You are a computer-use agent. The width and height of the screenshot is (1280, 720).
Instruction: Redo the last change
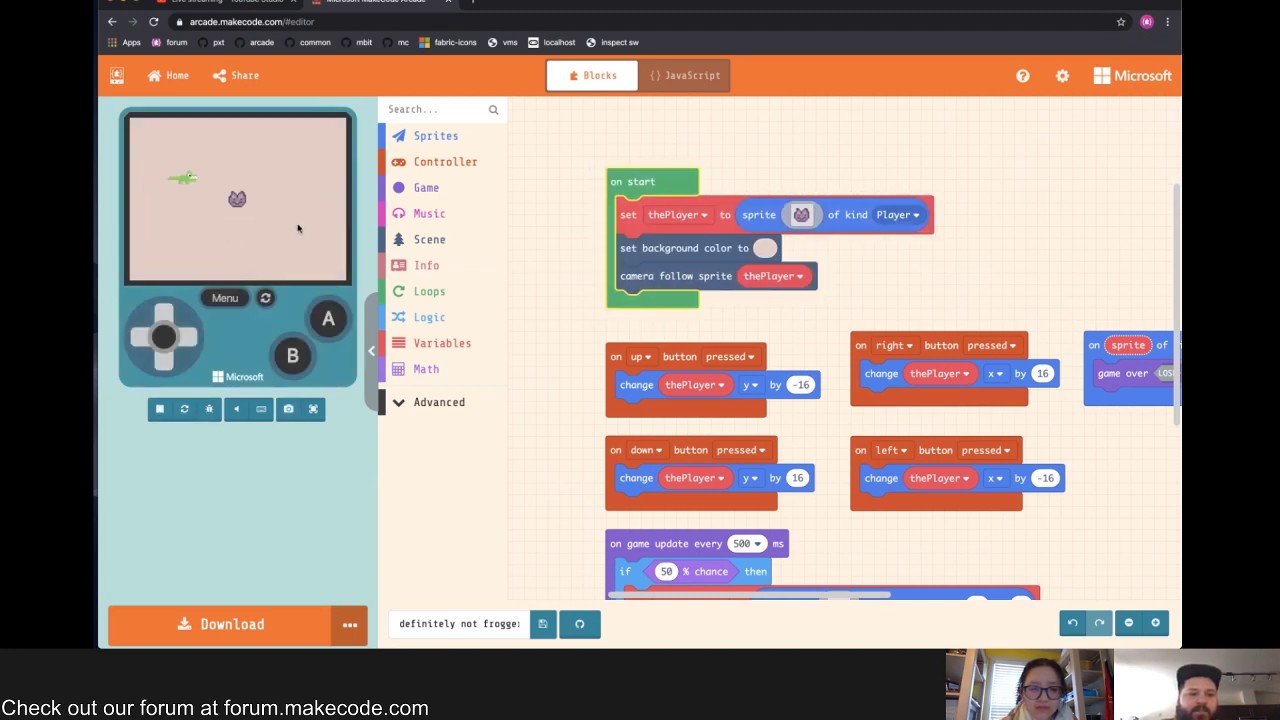(x=1099, y=623)
